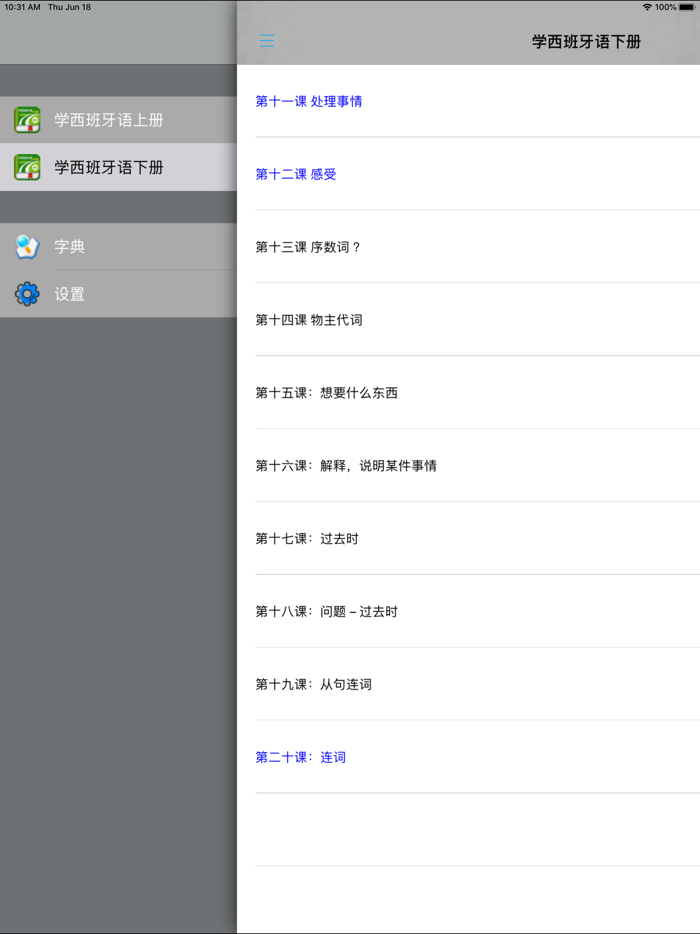This screenshot has height=934, width=700.
Task: Click the 10:31 AM clock
Action: pyautogui.click(x=23, y=7)
